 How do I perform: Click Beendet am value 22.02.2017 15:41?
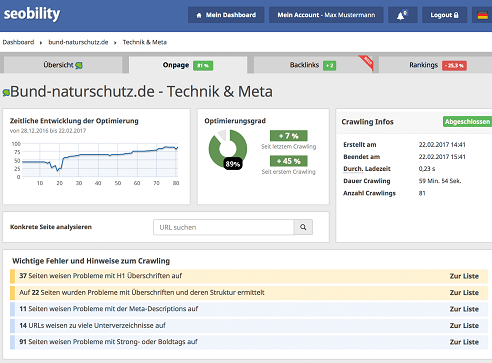click(x=442, y=157)
